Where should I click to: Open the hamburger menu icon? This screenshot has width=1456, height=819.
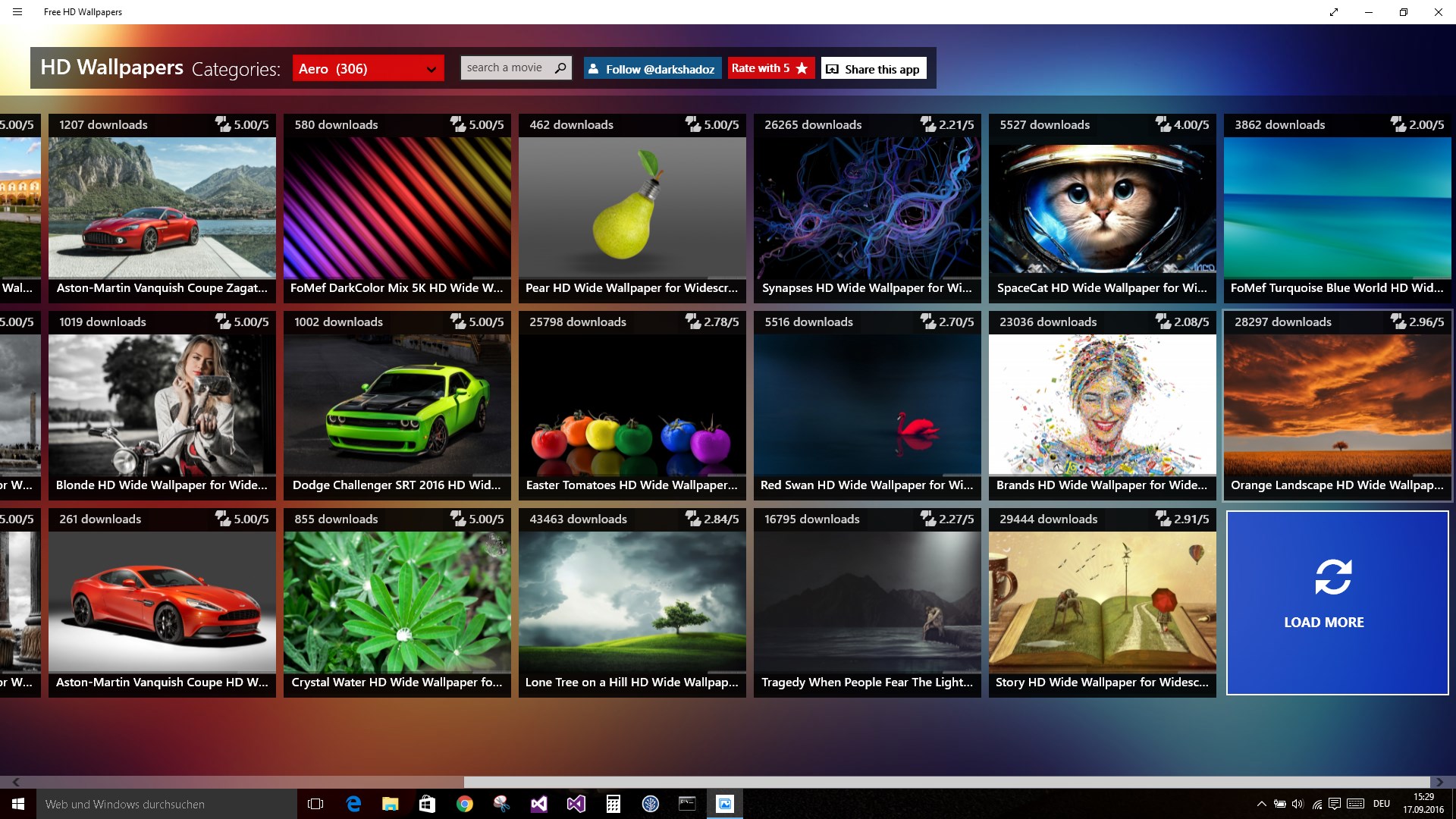17,12
